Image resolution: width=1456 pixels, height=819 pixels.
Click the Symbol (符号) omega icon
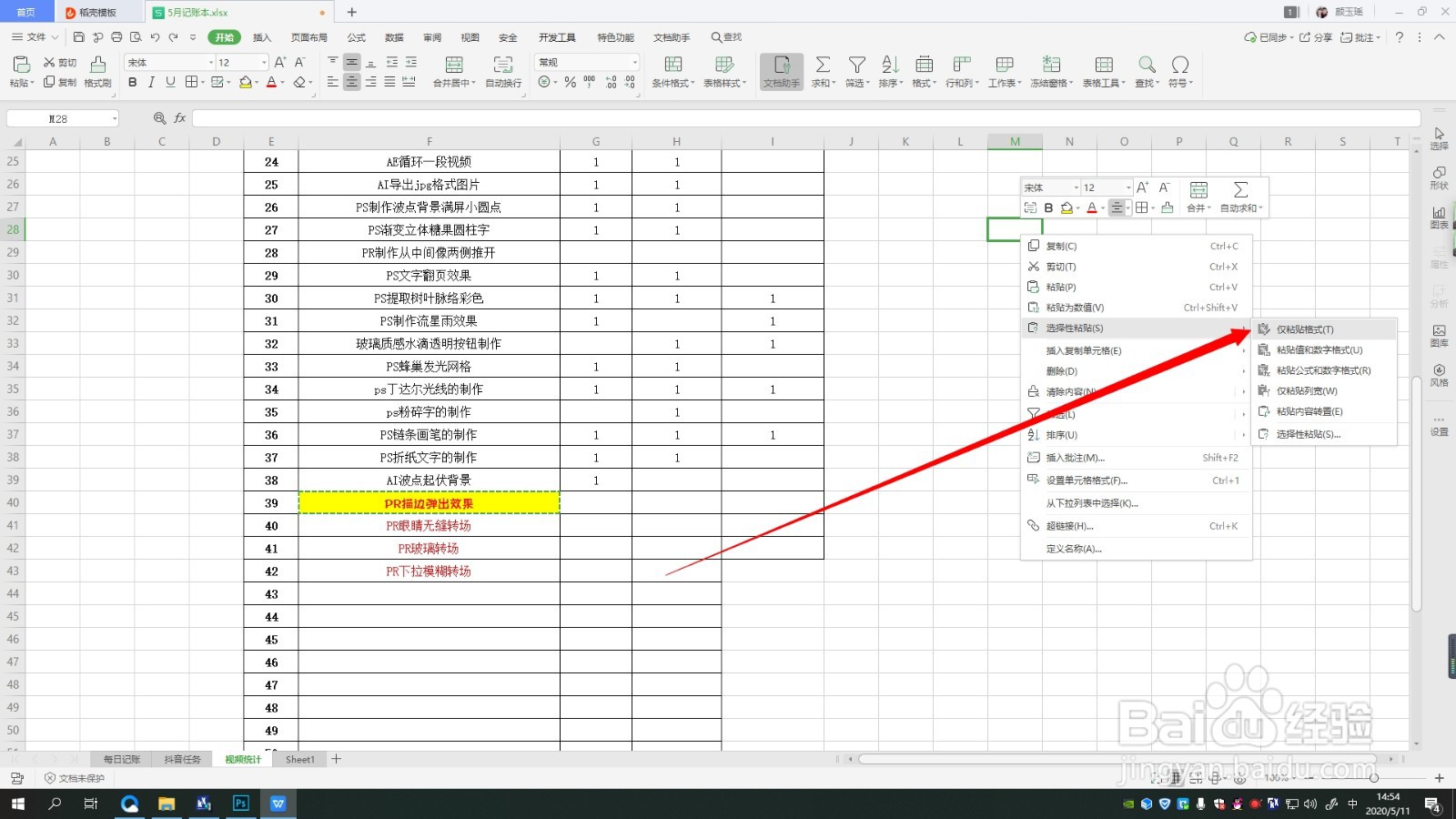pyautogui.click(x=1180, y=65)
